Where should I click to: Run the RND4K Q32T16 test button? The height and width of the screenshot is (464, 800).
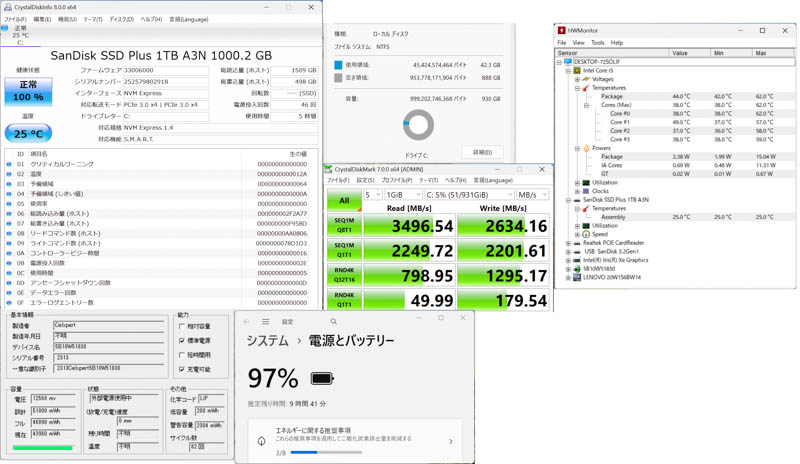pos(344,275)
